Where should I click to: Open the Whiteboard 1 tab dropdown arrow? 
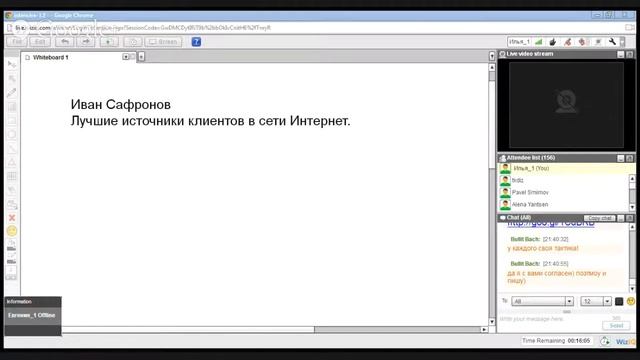pos(126,57)
